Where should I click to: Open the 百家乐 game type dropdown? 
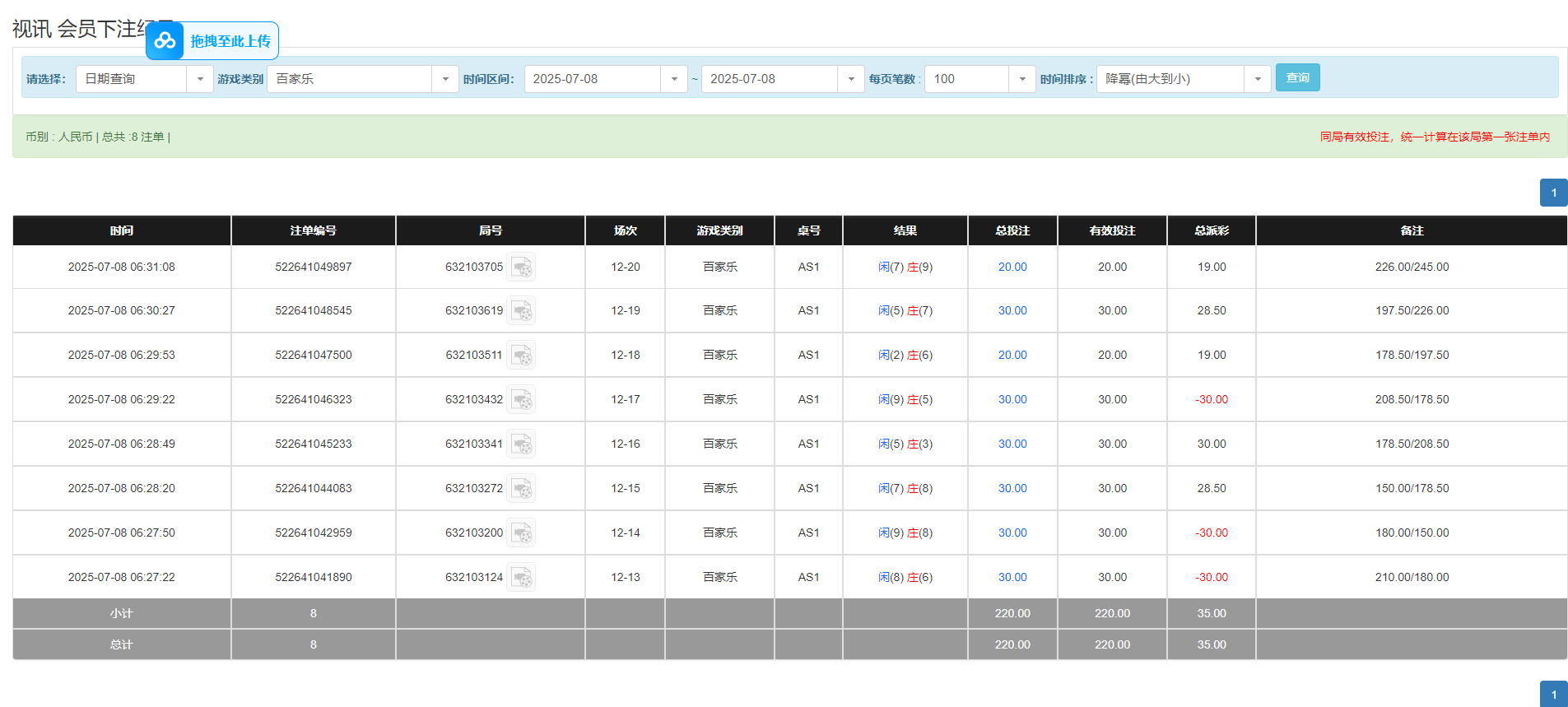445,79
